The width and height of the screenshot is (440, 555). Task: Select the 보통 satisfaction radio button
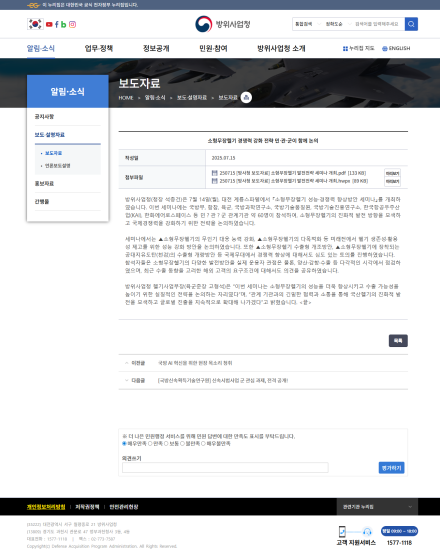(166, 444)
